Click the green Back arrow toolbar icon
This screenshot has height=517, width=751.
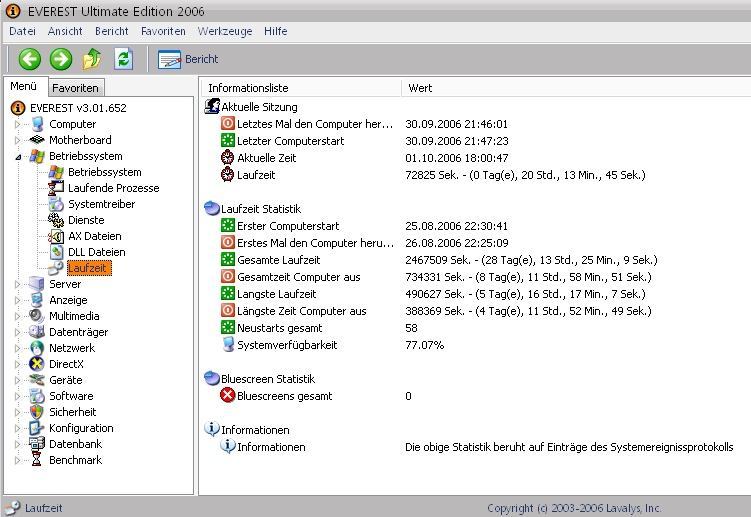click(x=30, y=59)
